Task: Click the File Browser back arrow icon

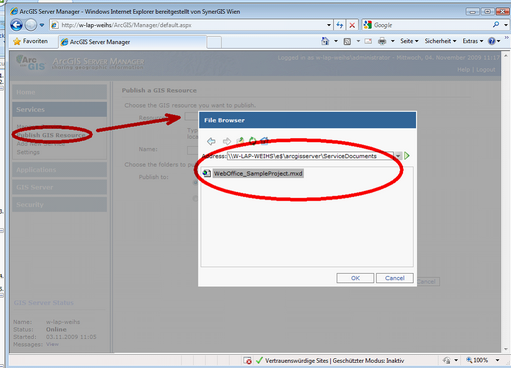Action: 211,141
